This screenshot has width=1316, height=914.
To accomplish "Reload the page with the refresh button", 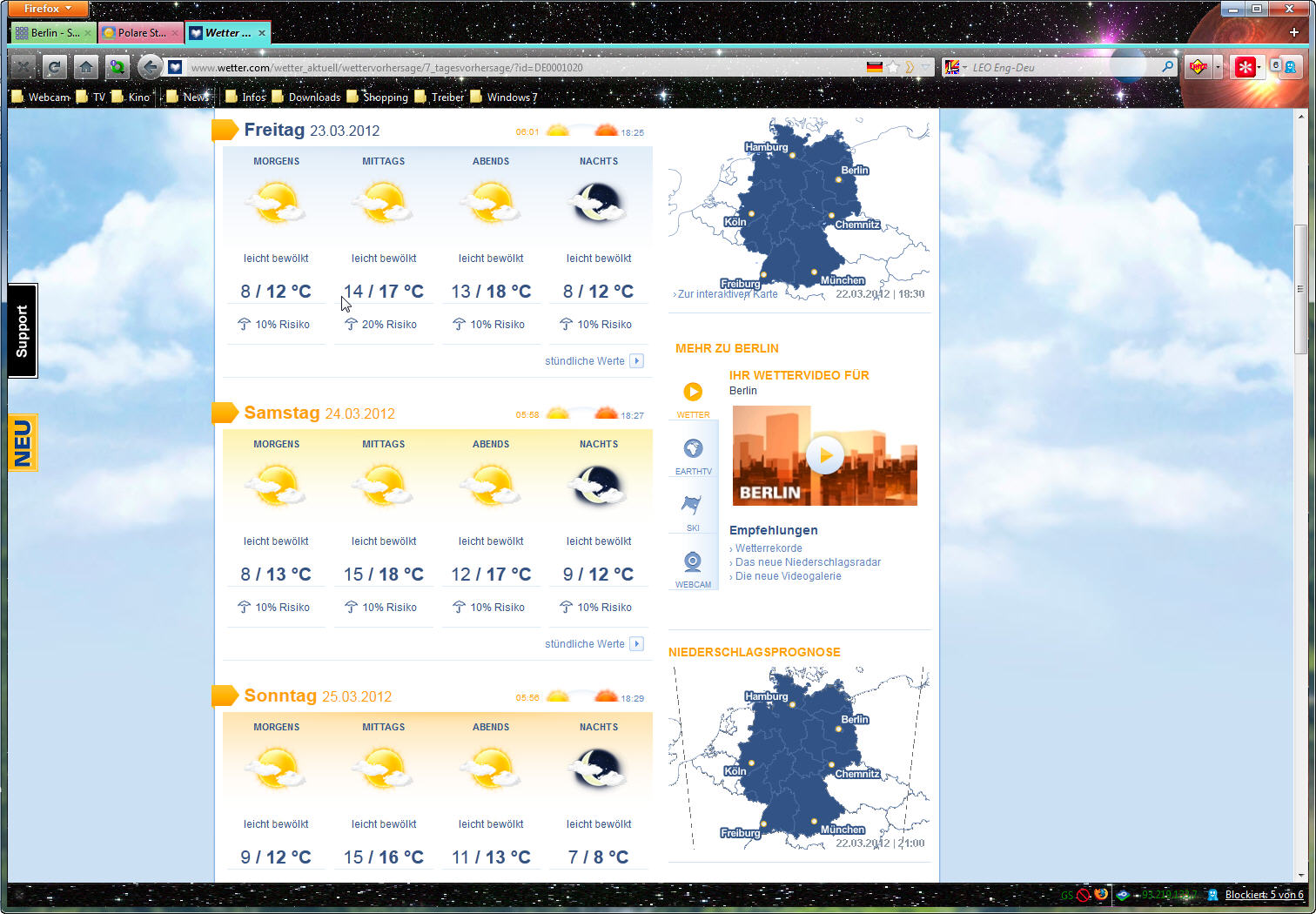I will [x=54, y=67].
